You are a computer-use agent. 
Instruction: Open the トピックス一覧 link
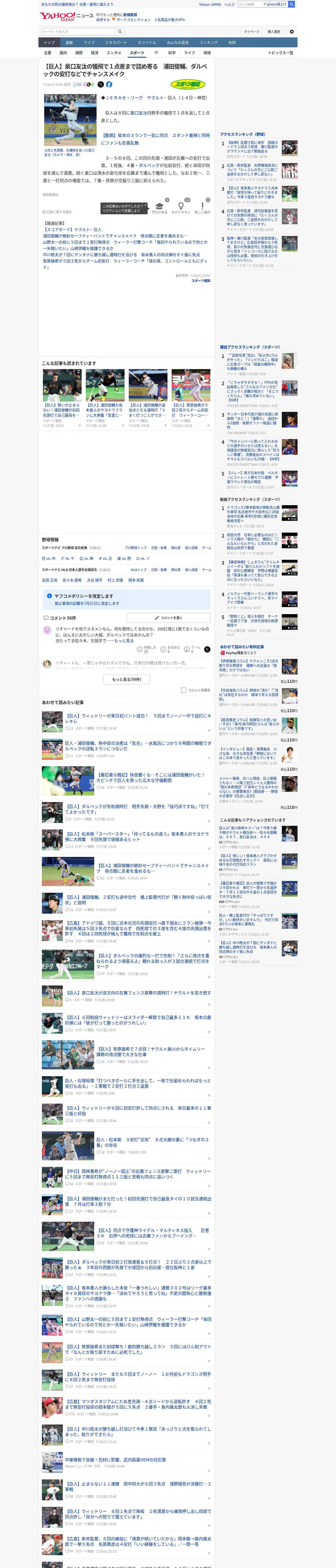(x=281, y=53)
